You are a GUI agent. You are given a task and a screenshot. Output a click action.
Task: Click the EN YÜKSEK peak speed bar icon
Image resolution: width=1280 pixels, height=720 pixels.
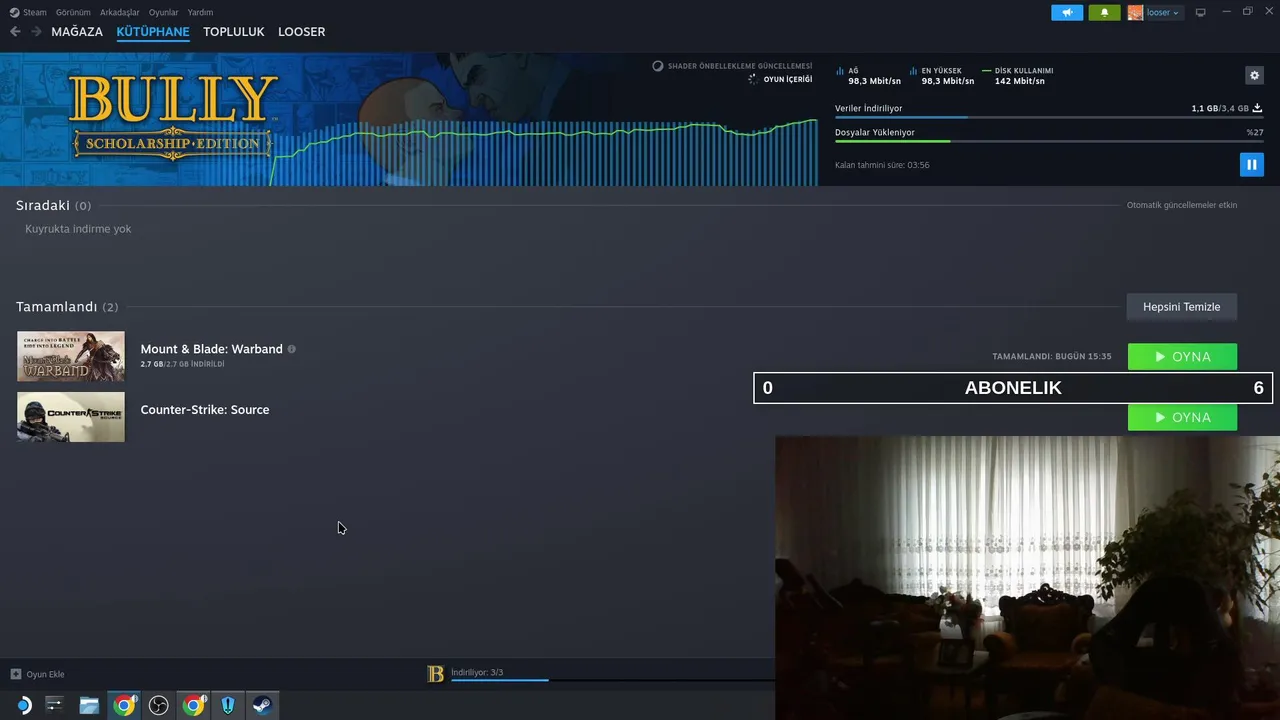pos(913,71)
